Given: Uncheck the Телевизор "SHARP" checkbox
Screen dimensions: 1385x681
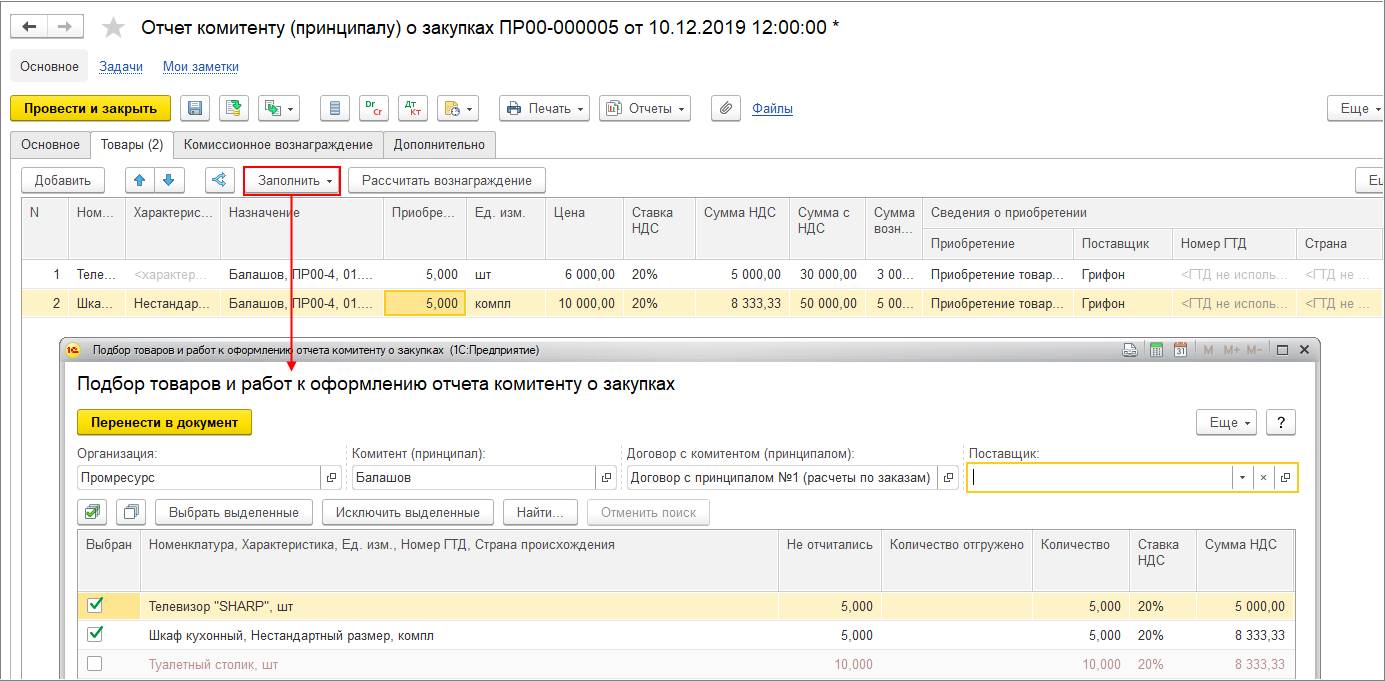Looking at the screenshot, I should click(95, 605).
